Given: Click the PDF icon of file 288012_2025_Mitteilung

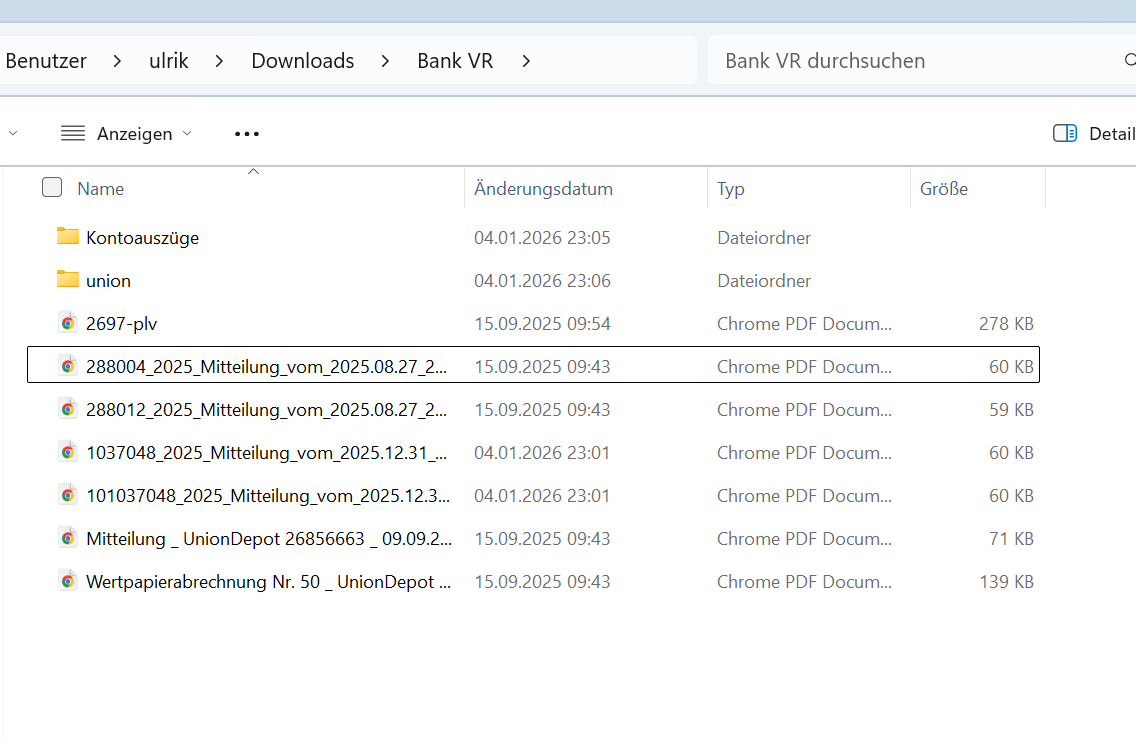Looking at the screenshot, I should click(67, 409).
